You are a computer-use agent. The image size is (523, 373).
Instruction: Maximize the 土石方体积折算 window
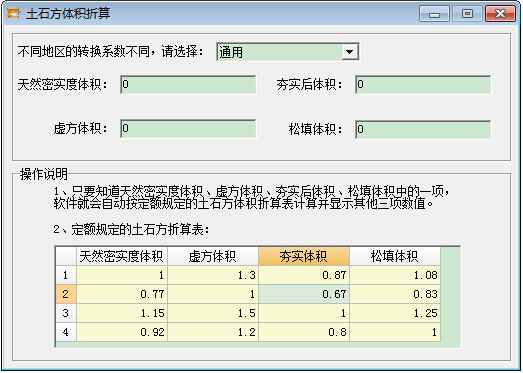pos(467,14)
